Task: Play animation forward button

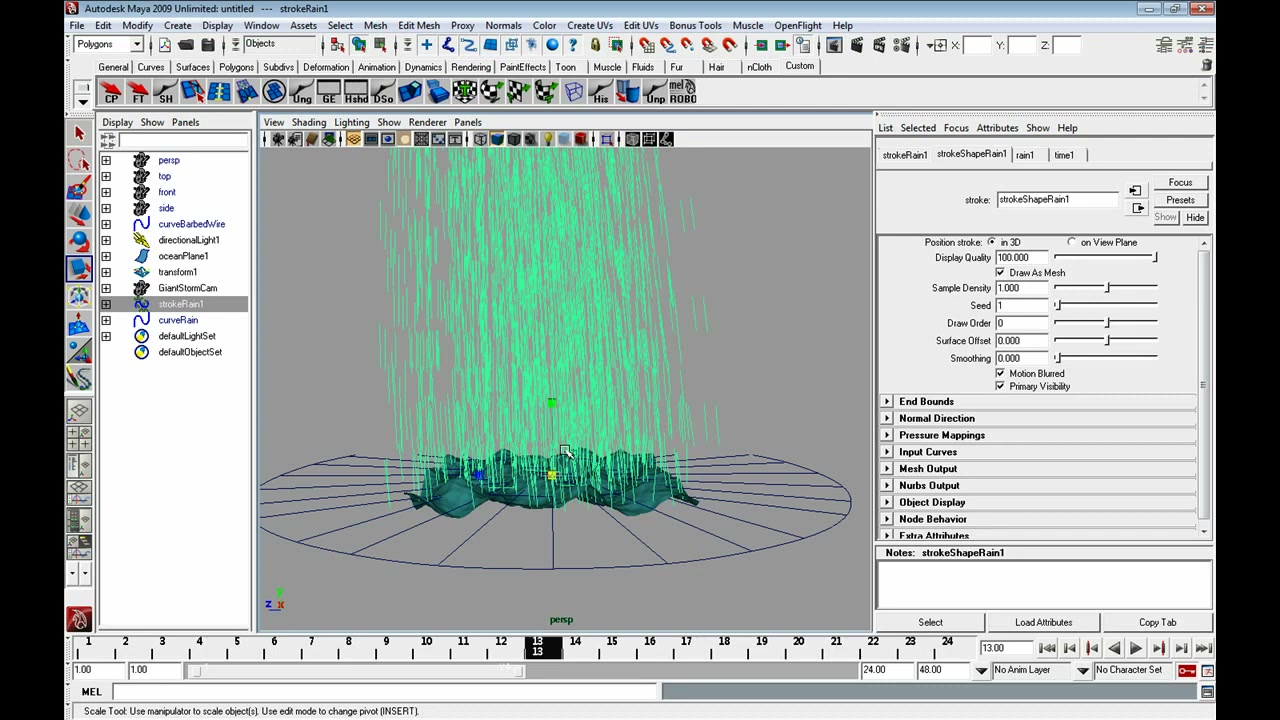Action: (x=1136, y=649)
